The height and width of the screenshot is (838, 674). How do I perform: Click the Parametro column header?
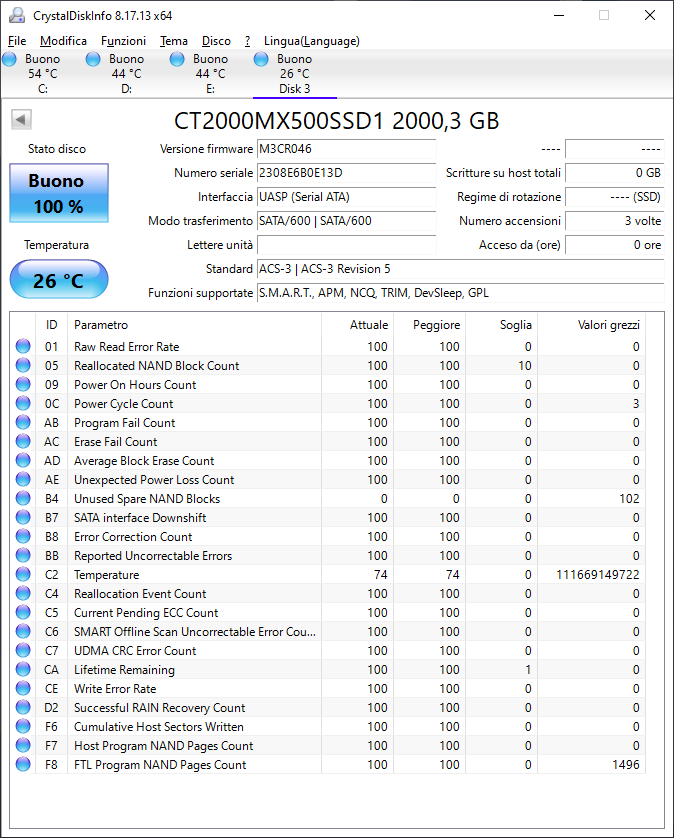point(195,325)
